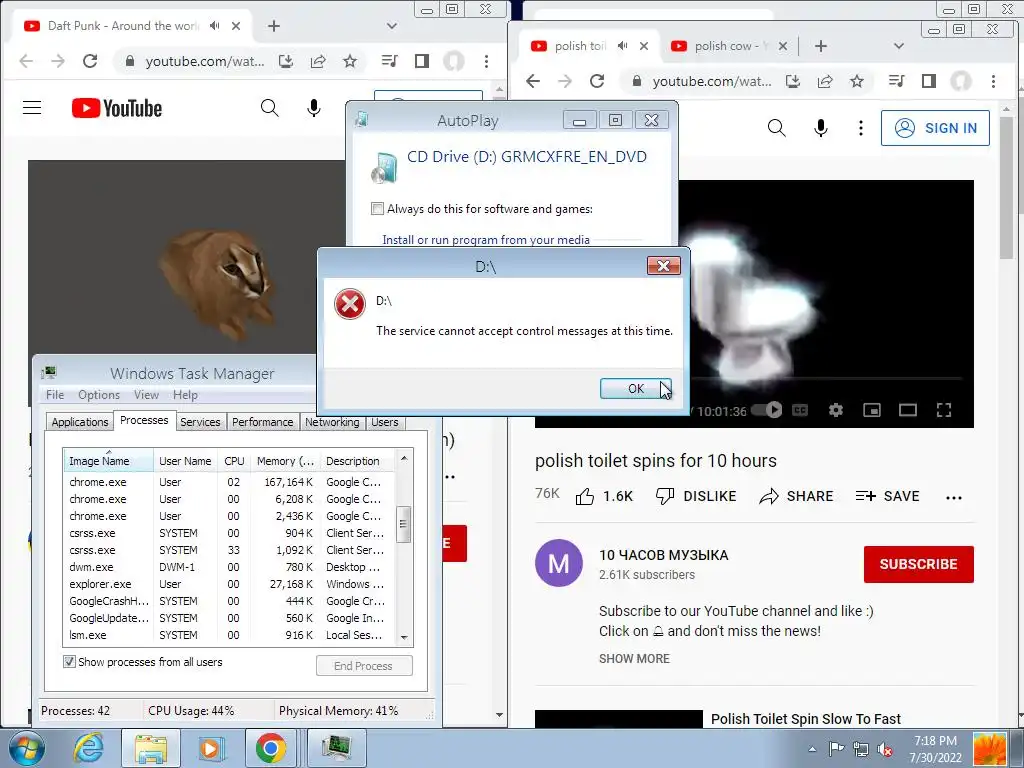Sort processes by CPU column header

[234, 460]
